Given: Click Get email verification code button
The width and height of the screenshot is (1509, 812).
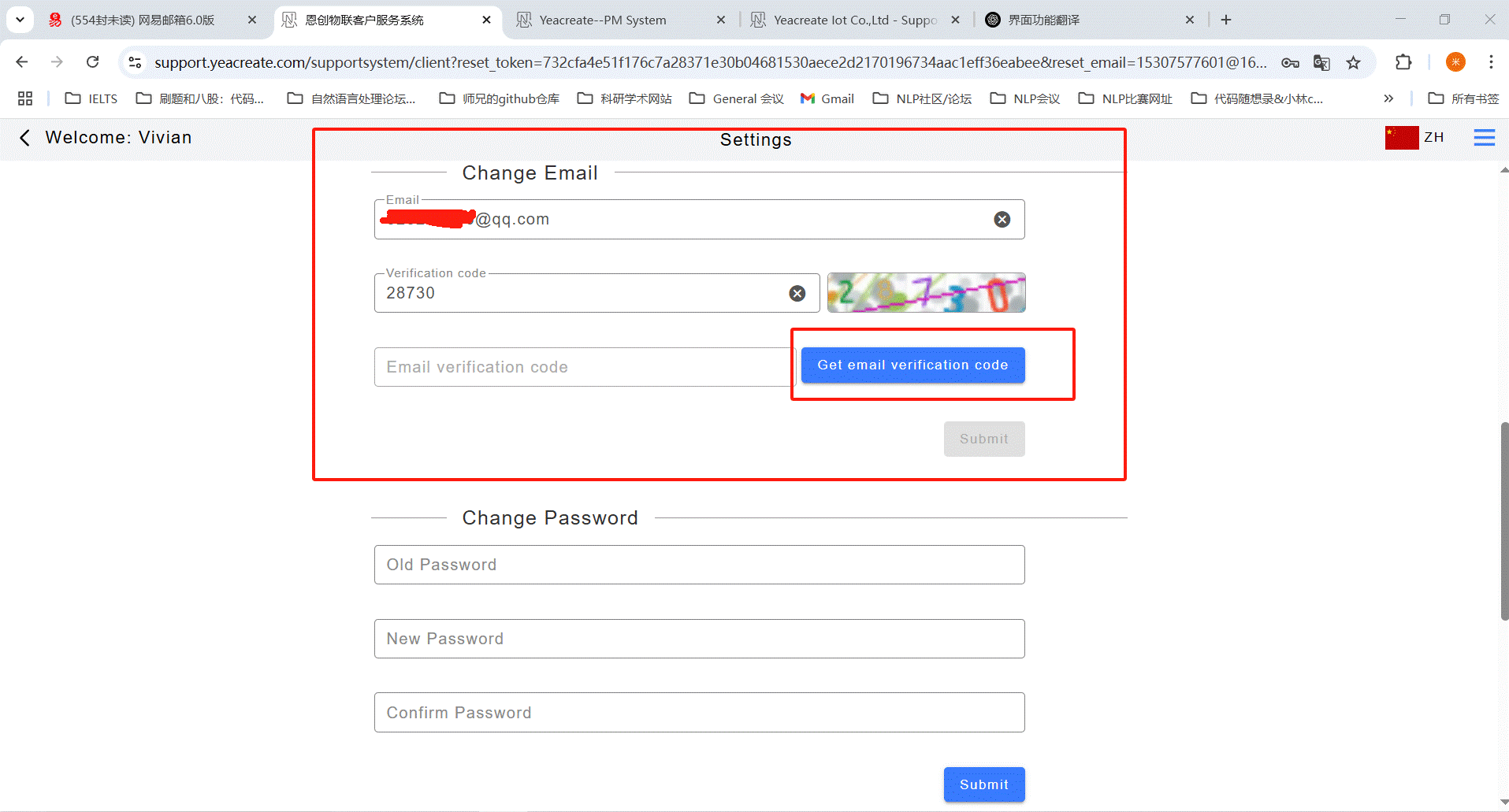Looking at the screenshot, I should click(912, 365).
